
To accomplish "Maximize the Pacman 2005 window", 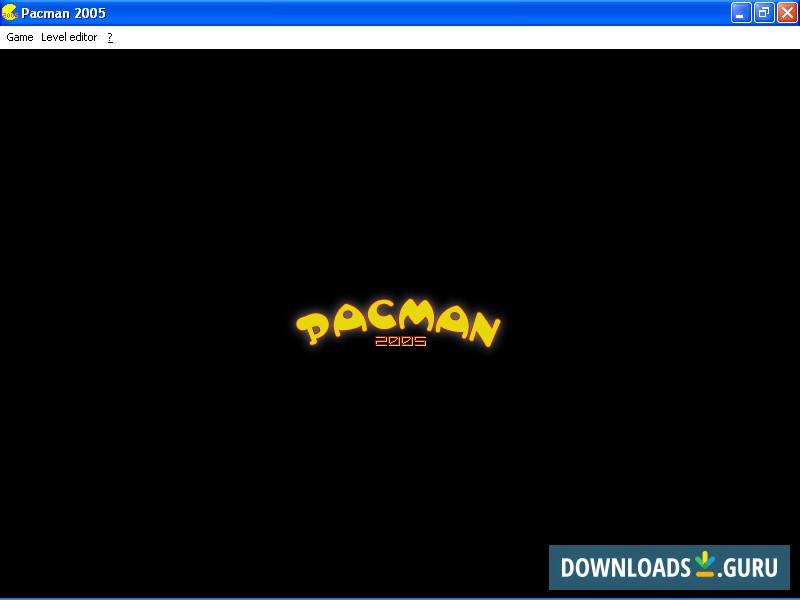I will (x=762, y=13).
